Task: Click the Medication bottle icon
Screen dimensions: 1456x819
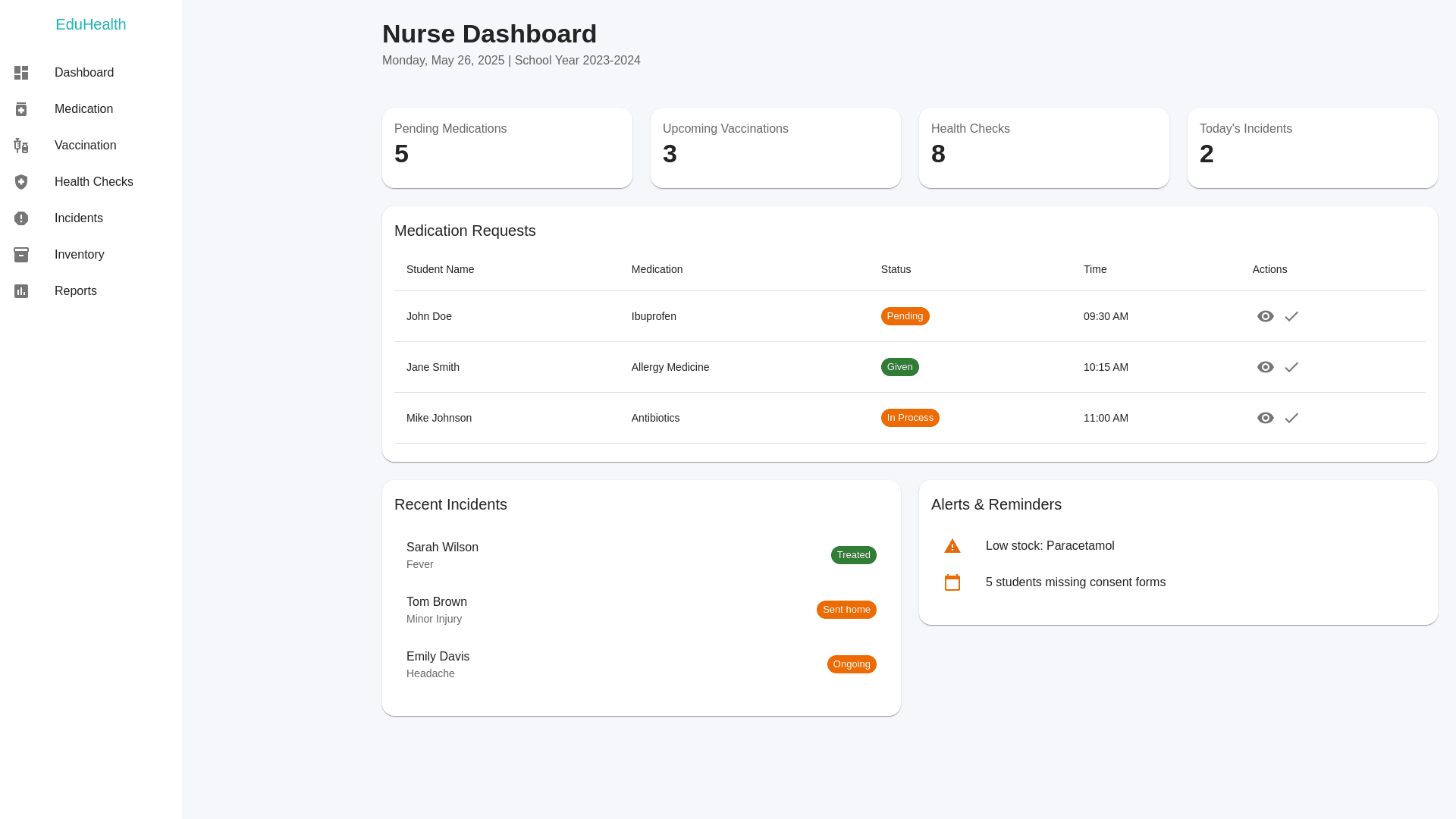Action: (21, 109)
